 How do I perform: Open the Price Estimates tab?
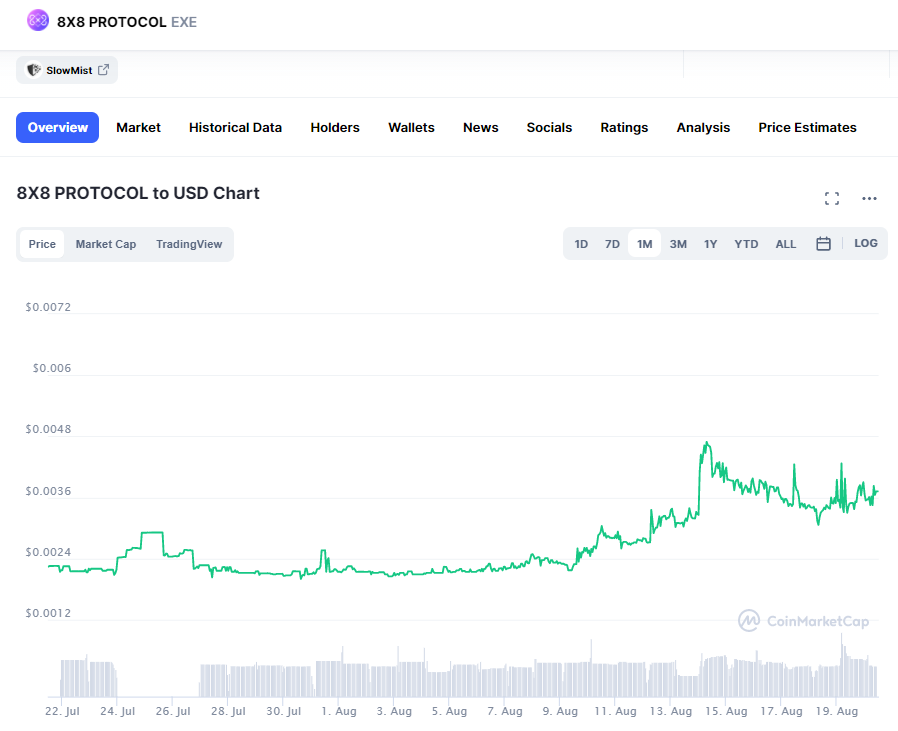[808, 127]
